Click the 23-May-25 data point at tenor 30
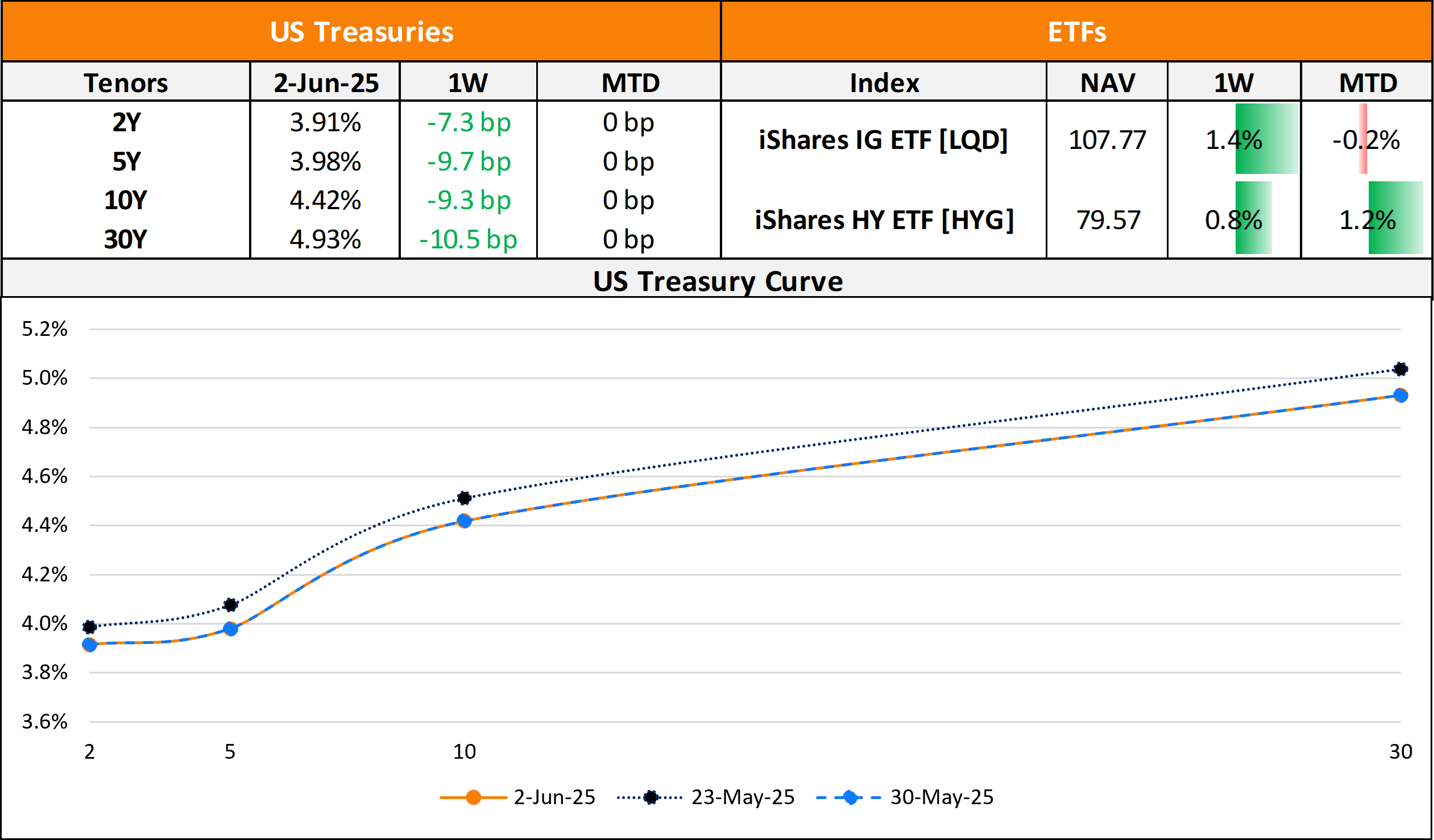The image size is (1434, 840). coord(1400,369)
